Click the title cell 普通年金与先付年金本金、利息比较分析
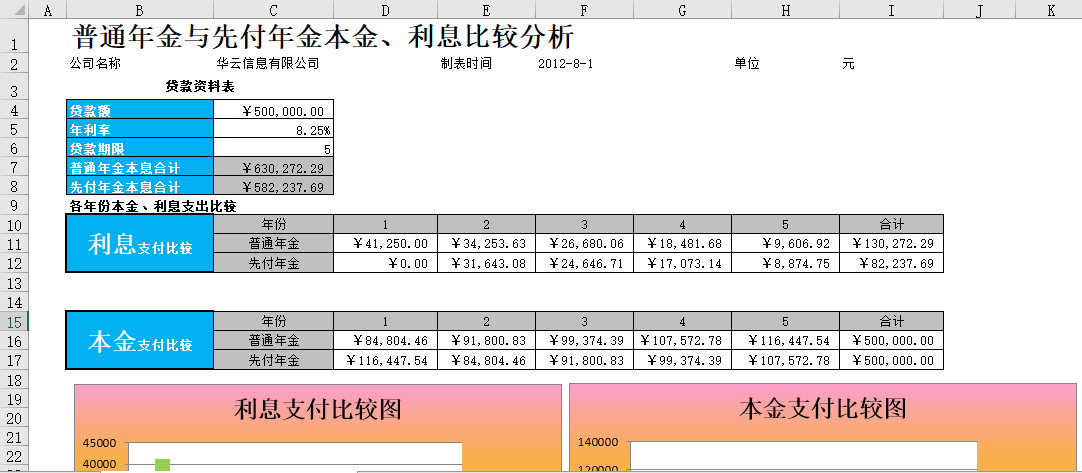The height and width of the screenshot is (473, 1082). pos(324,38)
